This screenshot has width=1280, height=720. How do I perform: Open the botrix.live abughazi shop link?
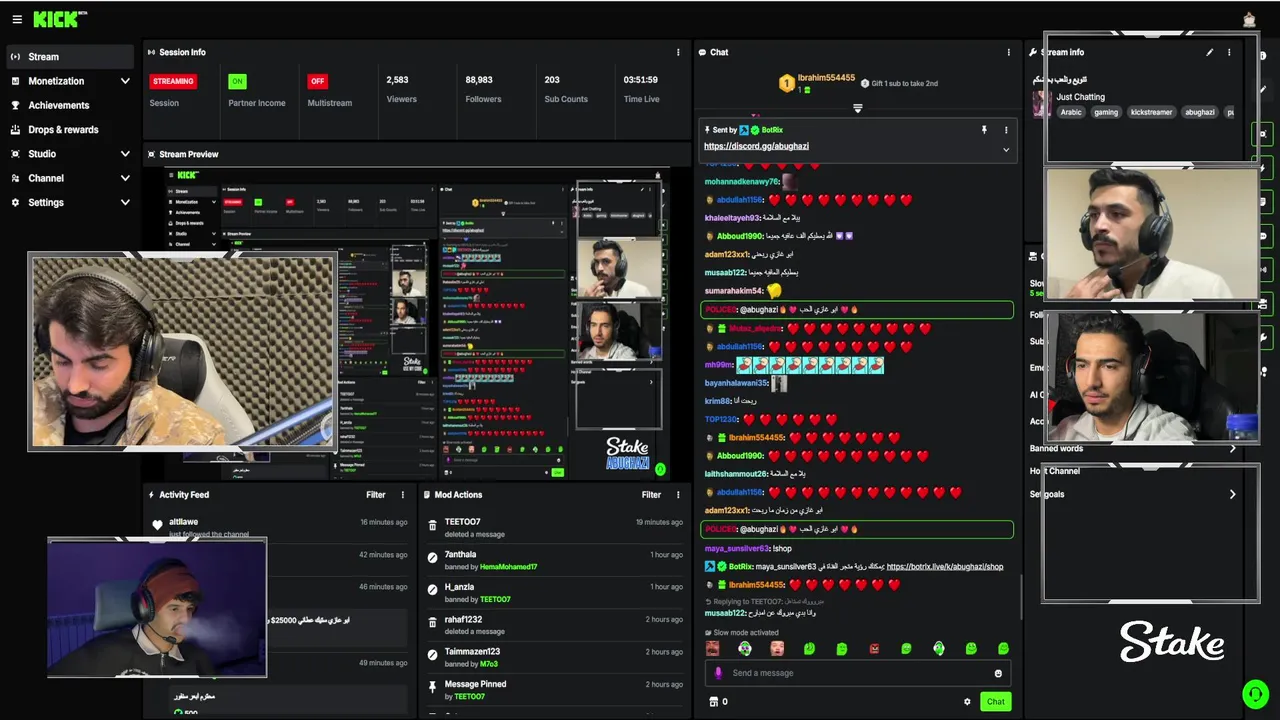(945, 566)
